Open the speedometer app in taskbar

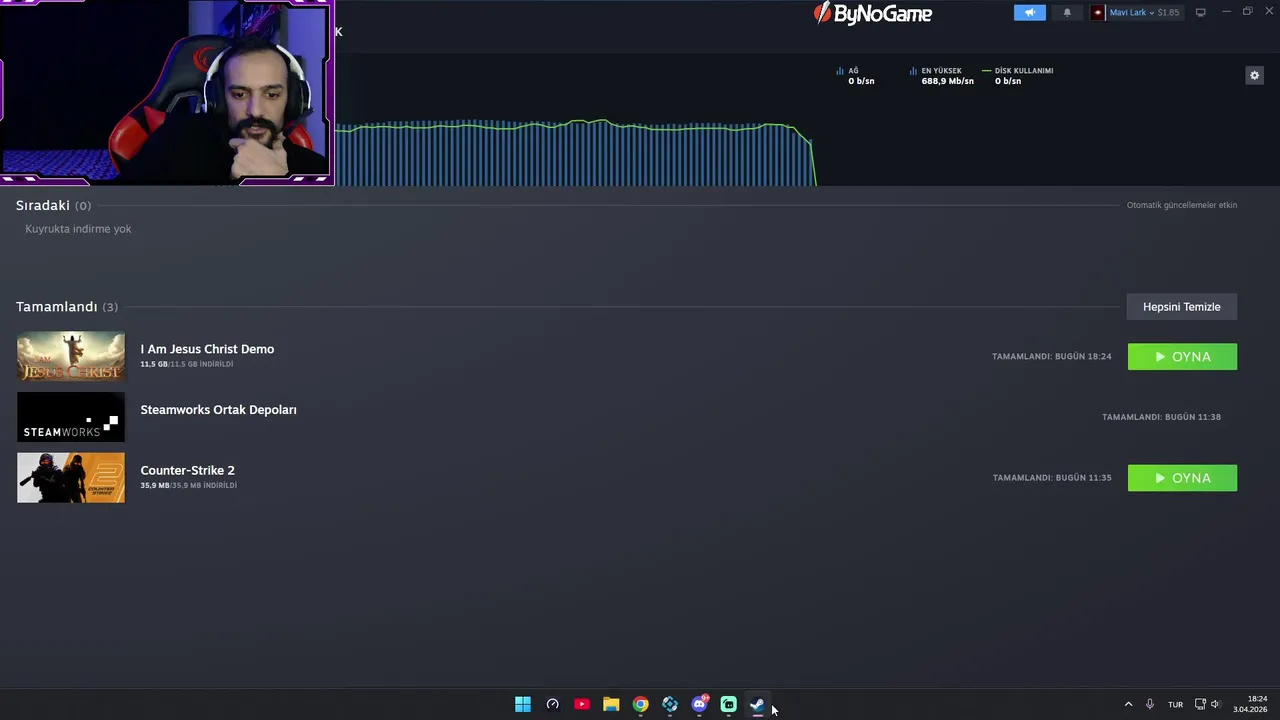coord(552,705)
